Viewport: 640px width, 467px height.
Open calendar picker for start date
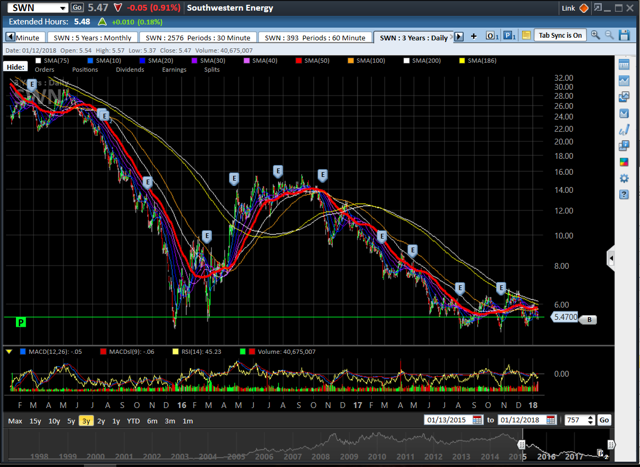(x=477, y=420)
